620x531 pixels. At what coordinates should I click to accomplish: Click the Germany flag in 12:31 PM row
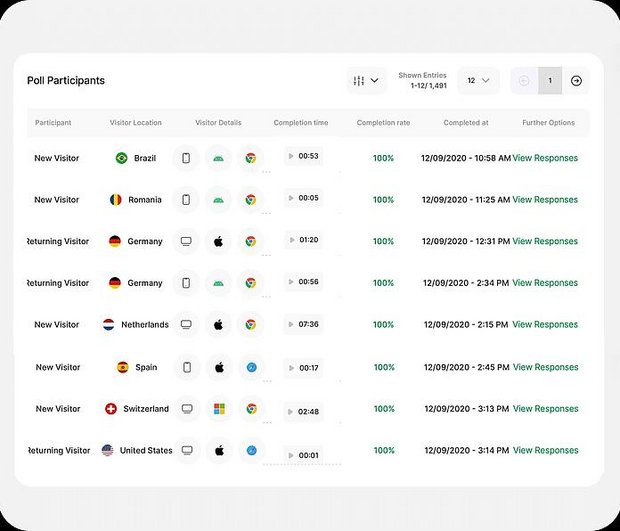[x=115, y=242]
